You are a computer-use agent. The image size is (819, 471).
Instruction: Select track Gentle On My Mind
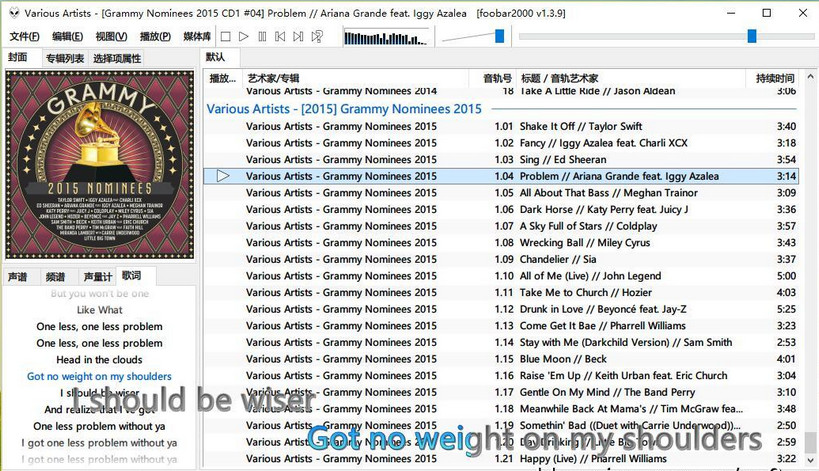(501, 392)
